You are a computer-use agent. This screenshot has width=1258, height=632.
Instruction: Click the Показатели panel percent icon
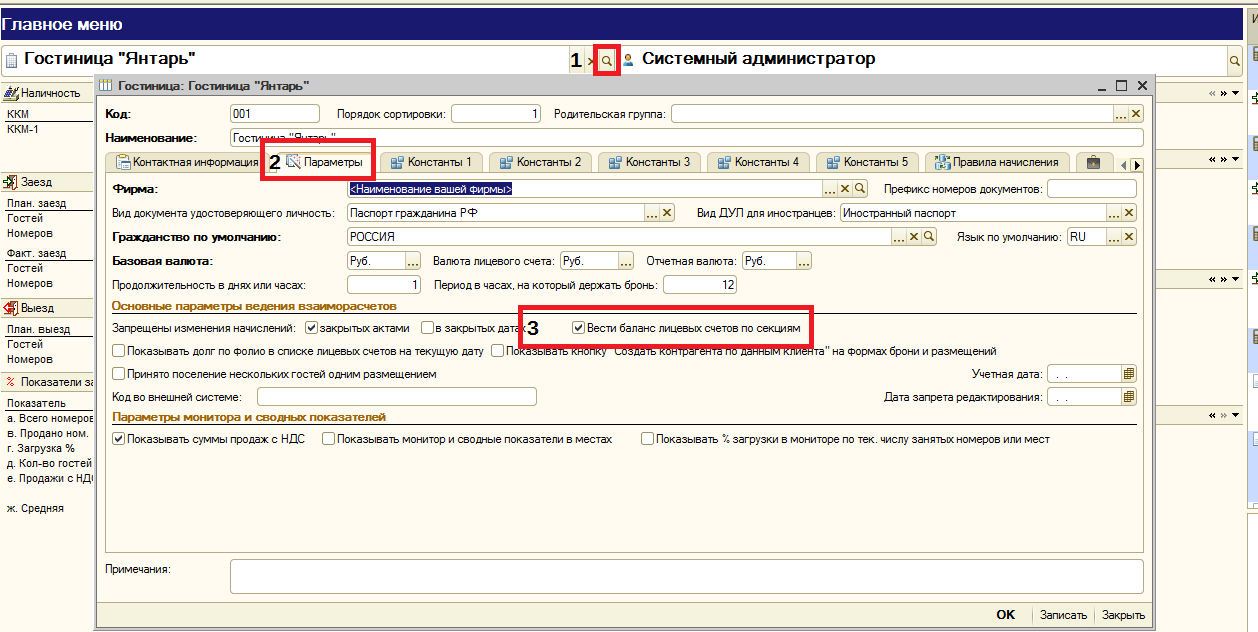coord(10,382)
